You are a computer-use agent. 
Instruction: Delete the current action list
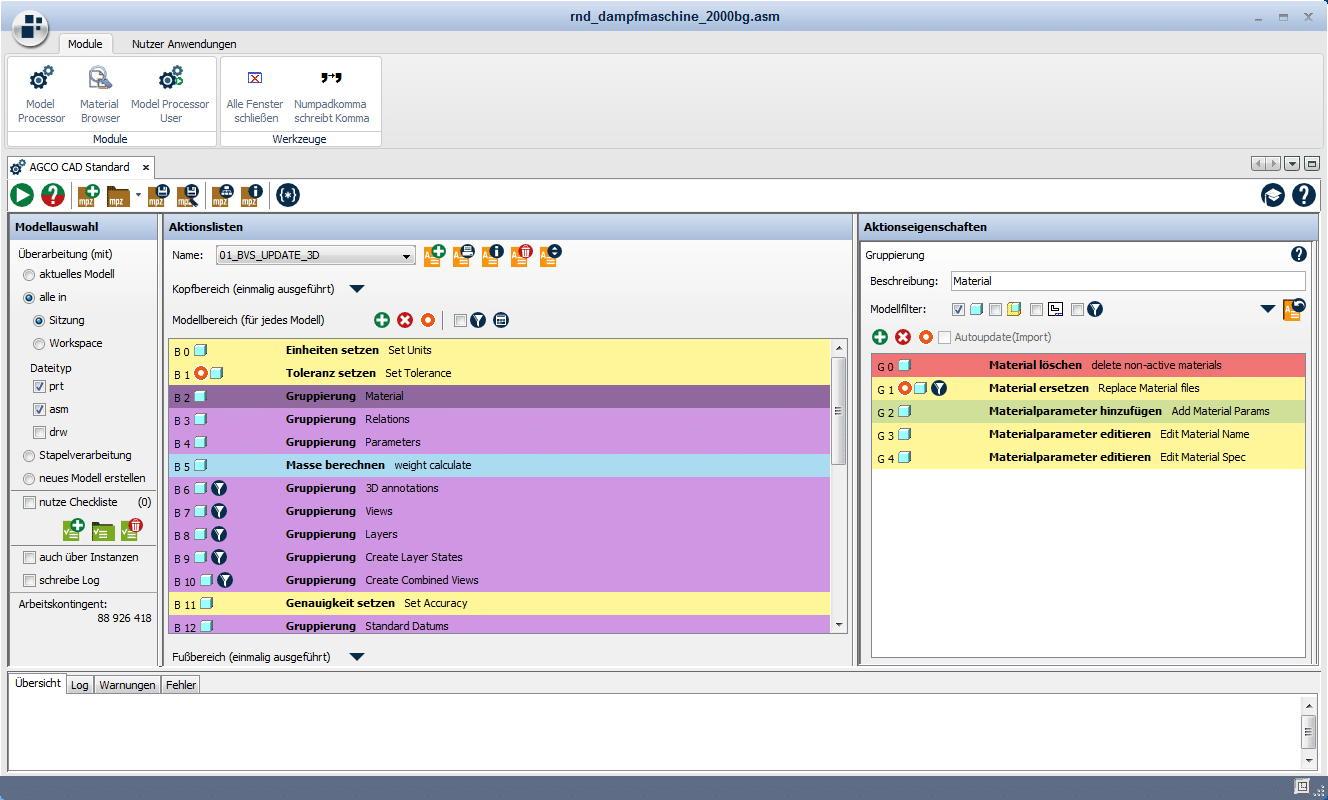(x=522, y=255)
